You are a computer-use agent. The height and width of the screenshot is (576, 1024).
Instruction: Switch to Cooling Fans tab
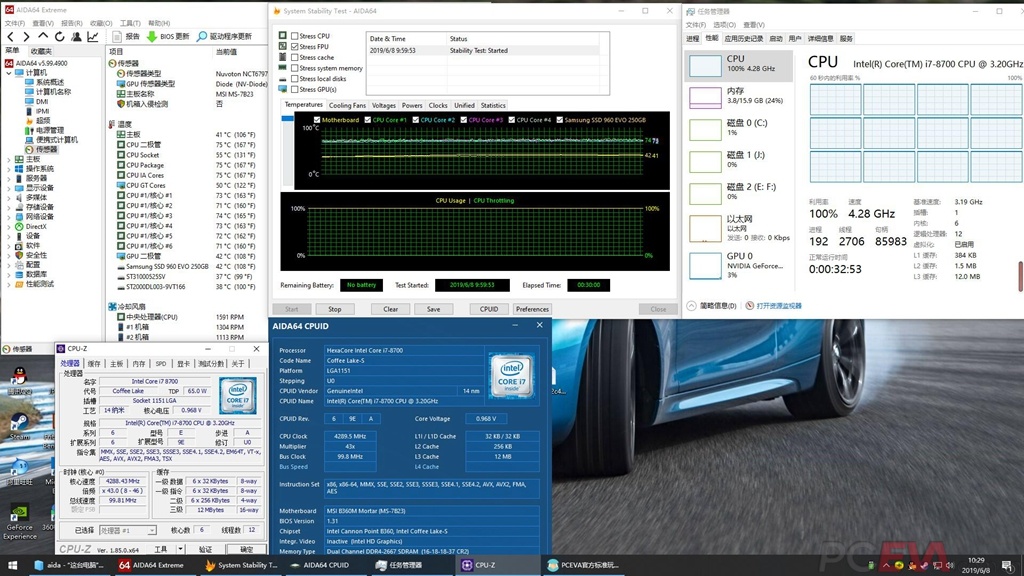pyautogui.click(x=347, y=105)
